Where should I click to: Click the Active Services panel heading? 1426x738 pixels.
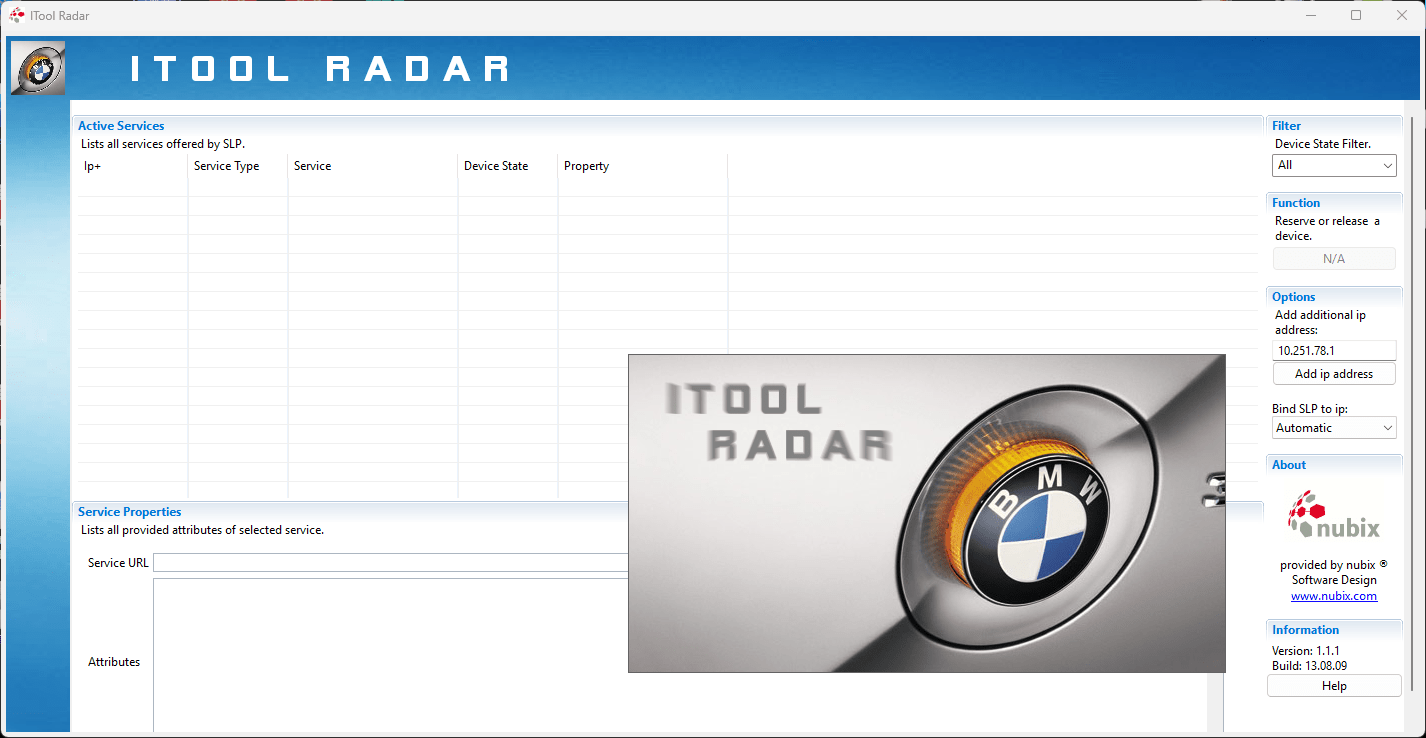(121, 126)
